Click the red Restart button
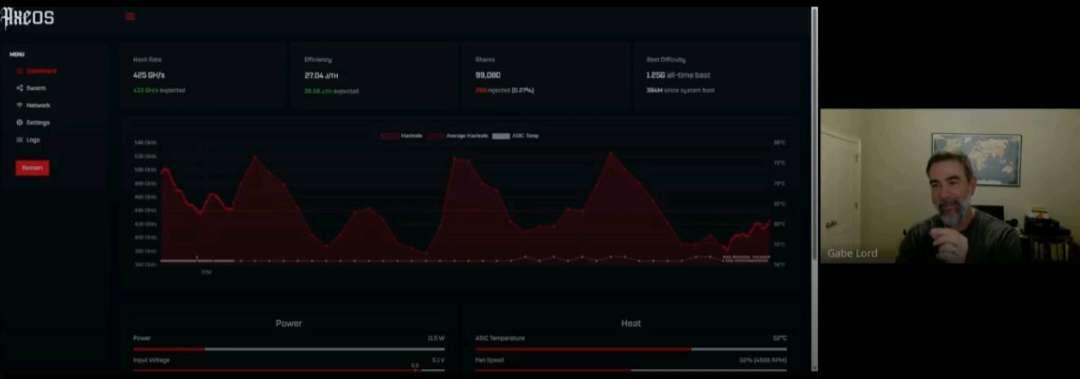 (x=32, y=167)
